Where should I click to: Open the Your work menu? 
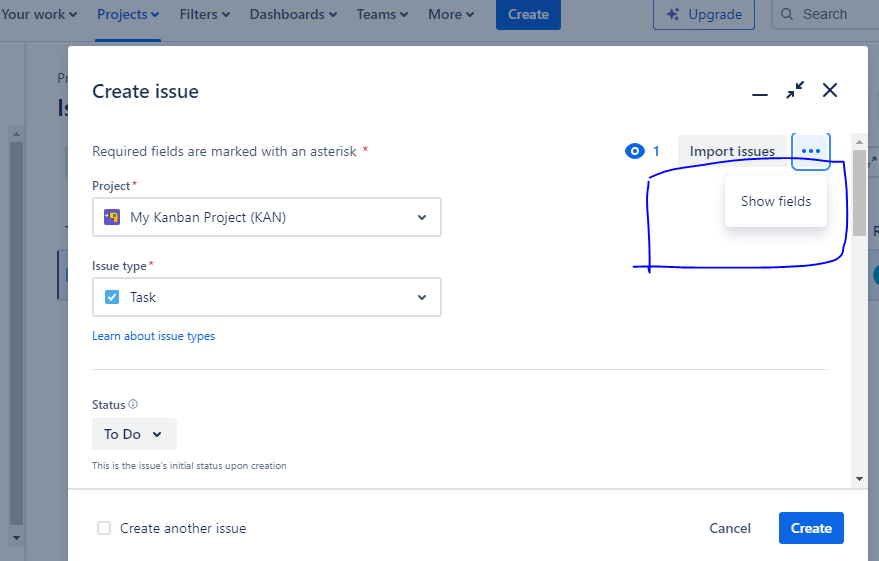tap(39, 14)
